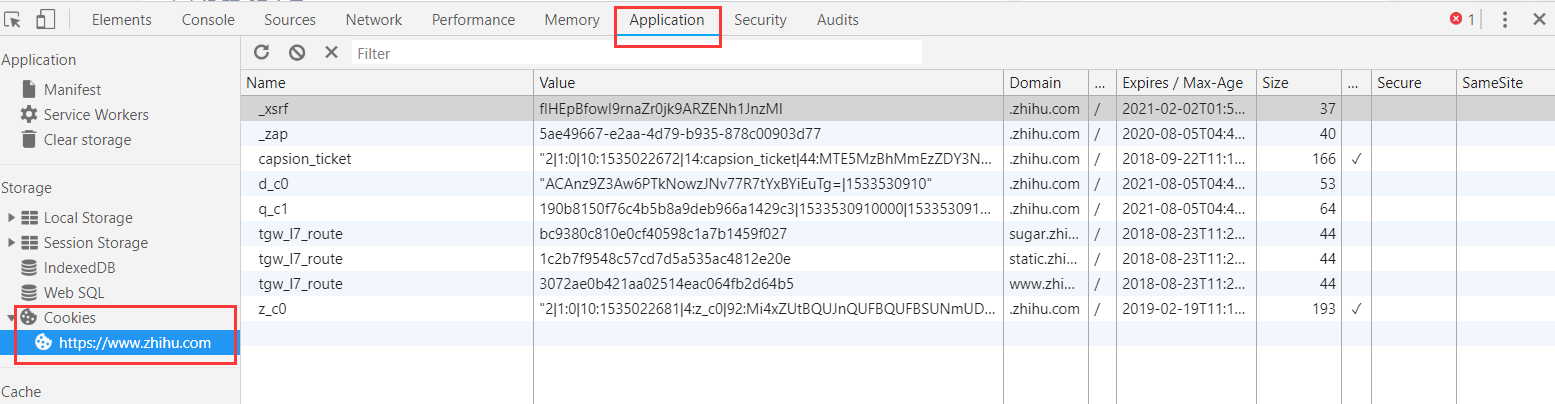Focus the cookie Filter input field
The width and height of the screenshot is (1555, 404).
click(x=637, y=53)
